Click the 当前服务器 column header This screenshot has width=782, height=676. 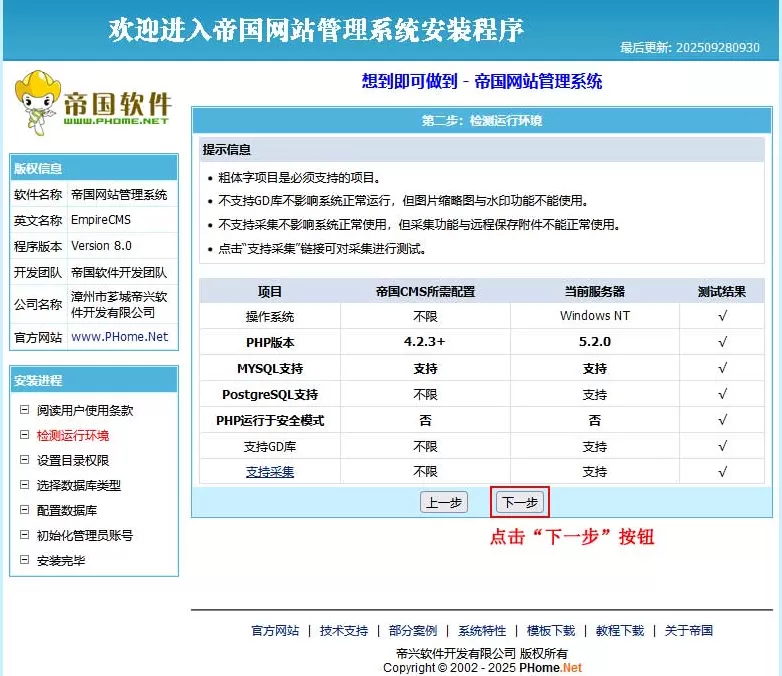(594, 291)
